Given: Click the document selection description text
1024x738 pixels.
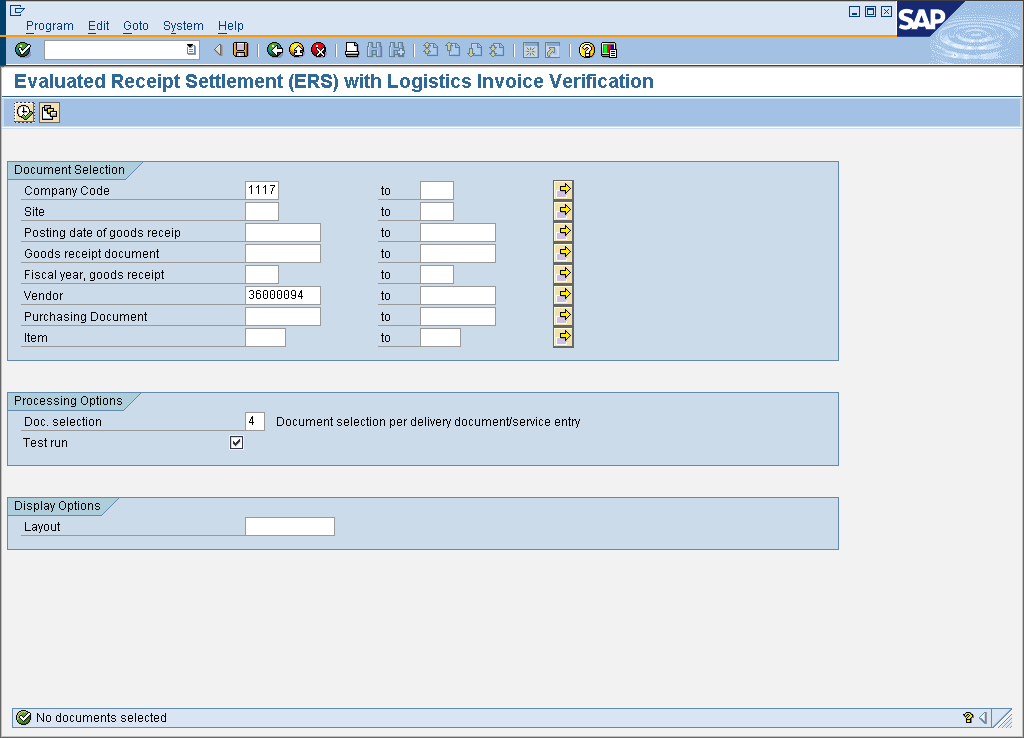Looking at the screenshot, I should pyautogui.click(x=428, y=422).
